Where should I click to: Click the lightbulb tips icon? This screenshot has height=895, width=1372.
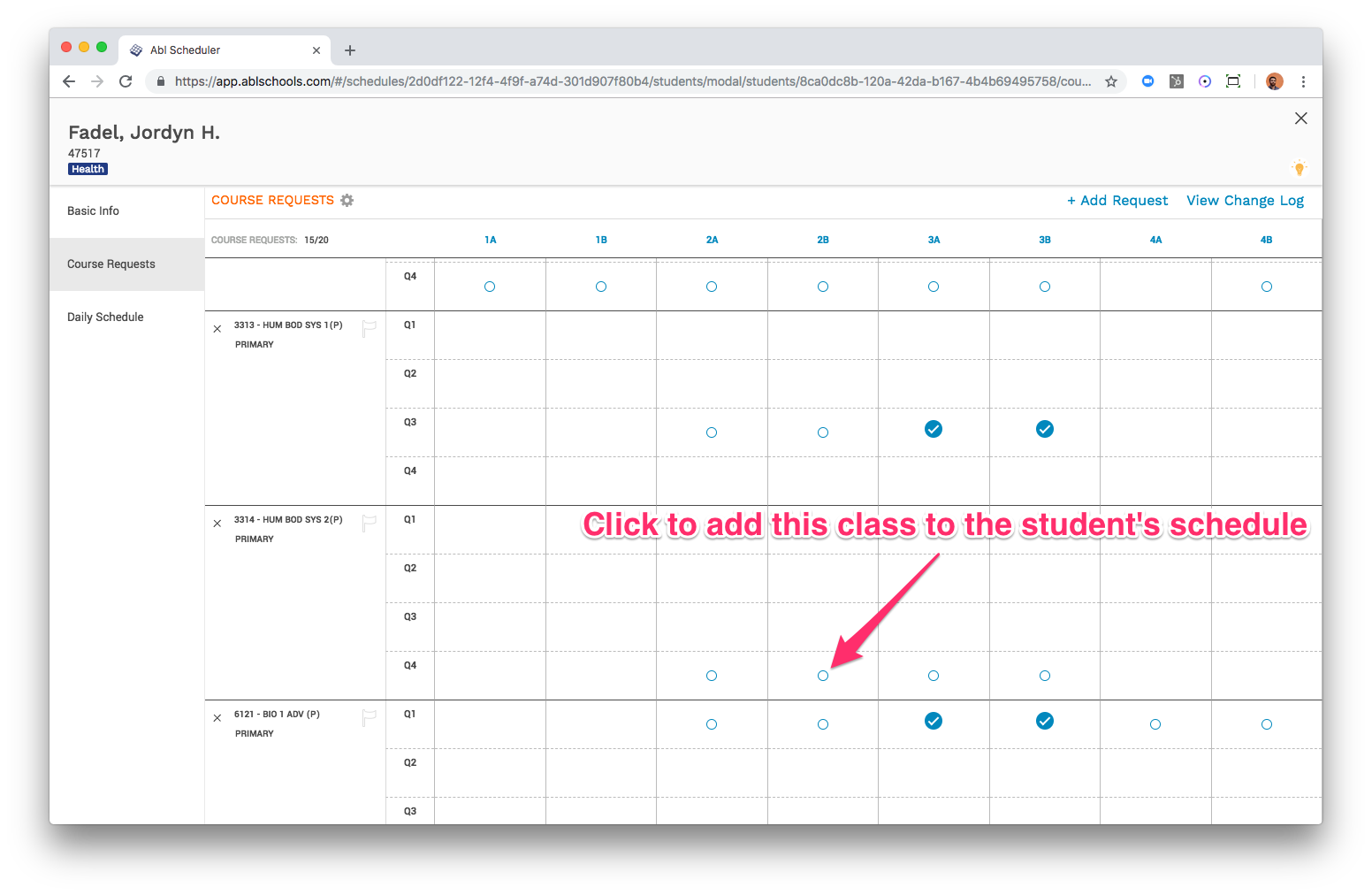coord(1299,168)
